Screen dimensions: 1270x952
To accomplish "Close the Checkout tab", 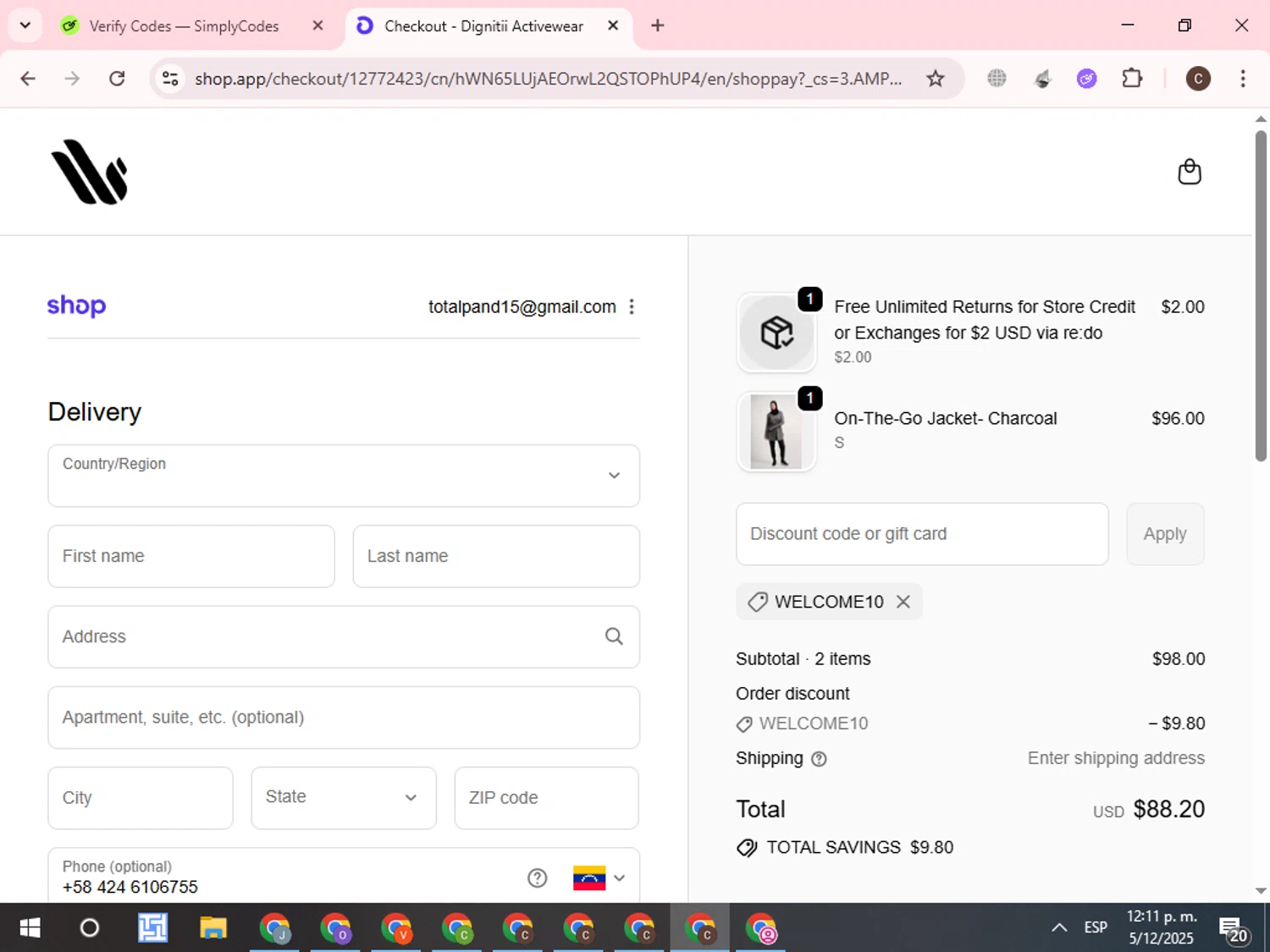I will point(613,25).
